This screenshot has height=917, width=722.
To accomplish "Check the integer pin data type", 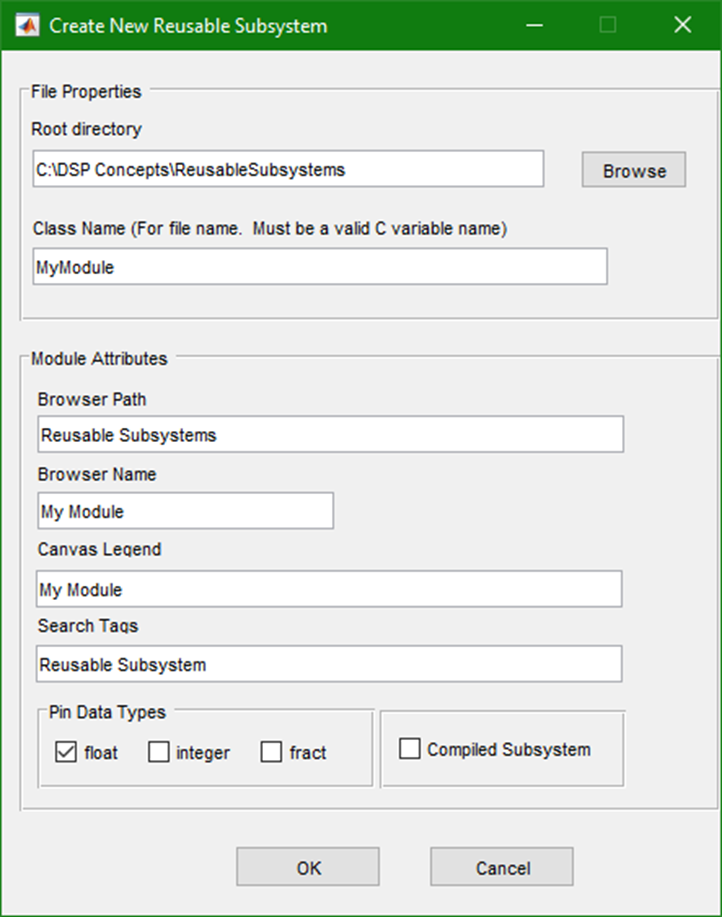I will pos(159,753).
